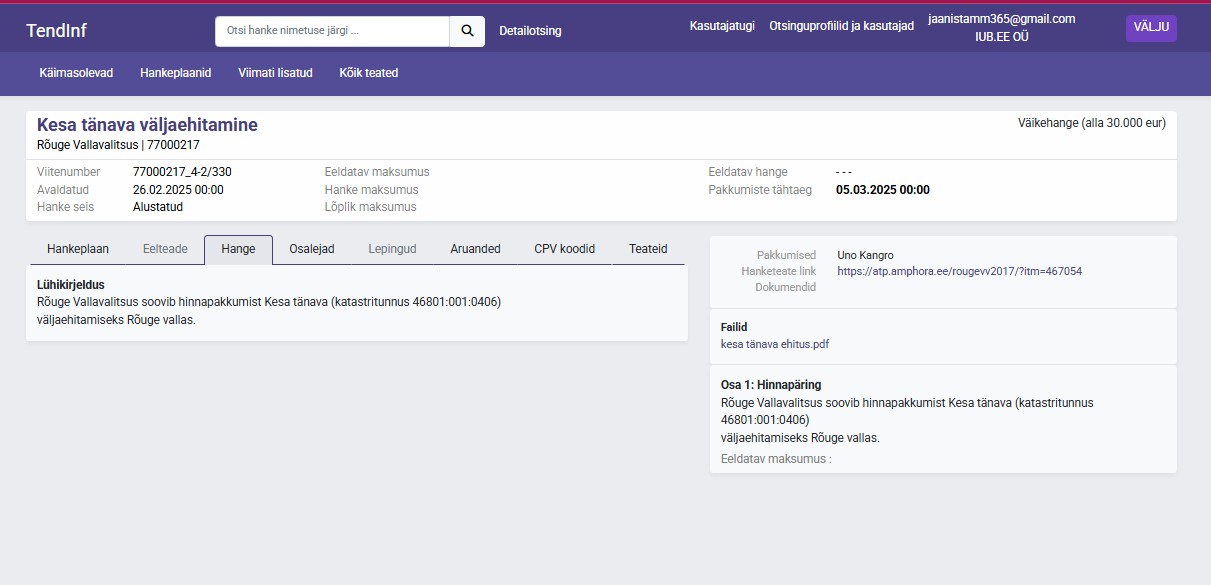Open Kõik teated page

coord(368,73)
